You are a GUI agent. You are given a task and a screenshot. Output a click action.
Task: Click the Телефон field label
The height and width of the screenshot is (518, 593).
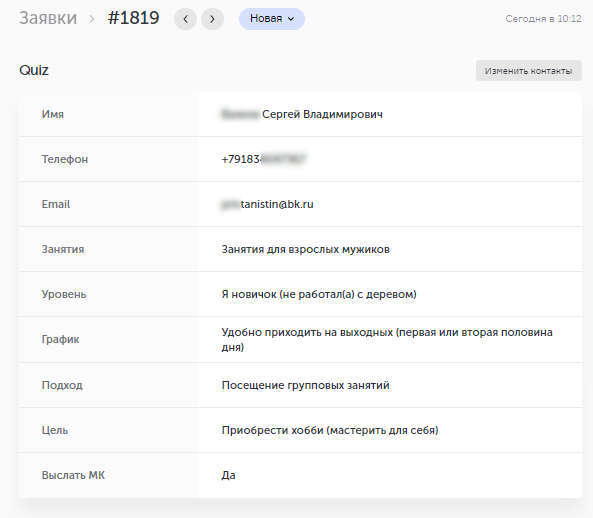point(65,159)
